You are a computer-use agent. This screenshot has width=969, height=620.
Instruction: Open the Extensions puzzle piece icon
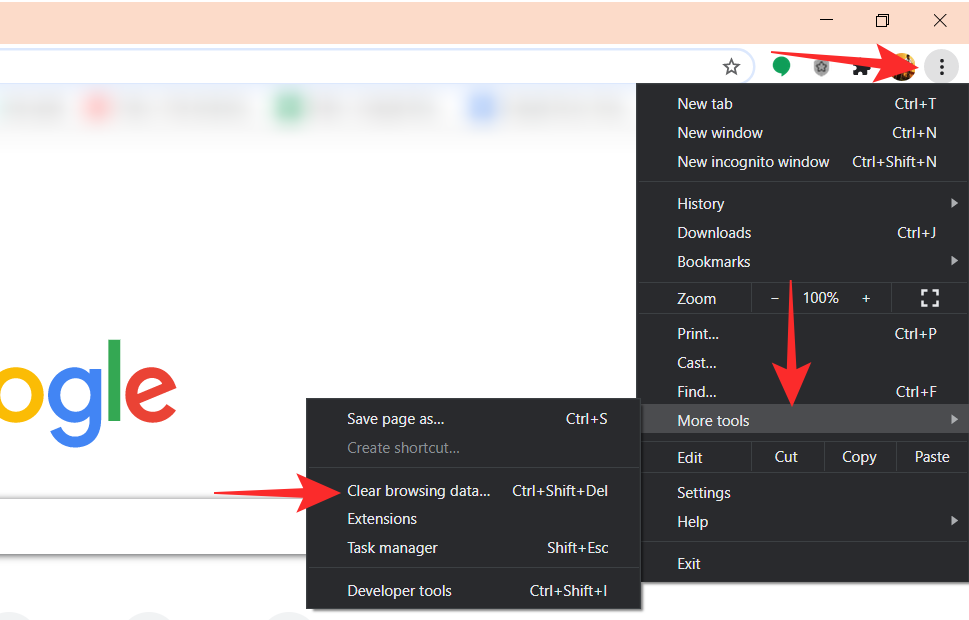(x=861, y=67)
